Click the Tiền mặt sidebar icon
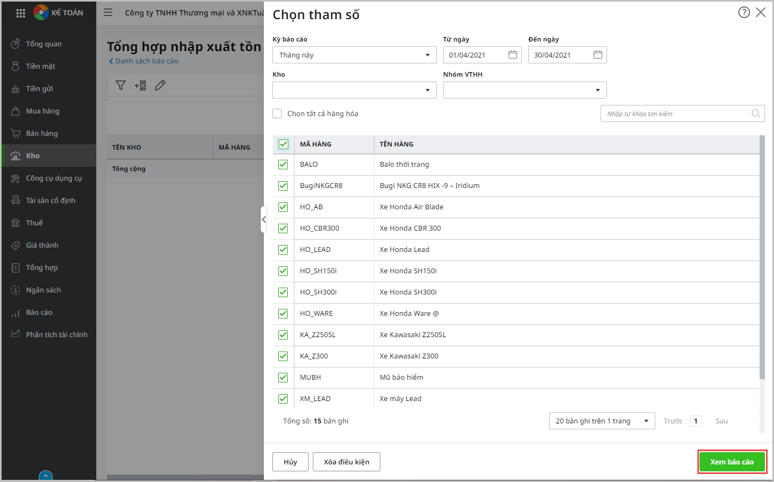This screenshot has width=774, height=482. point(15,66)
